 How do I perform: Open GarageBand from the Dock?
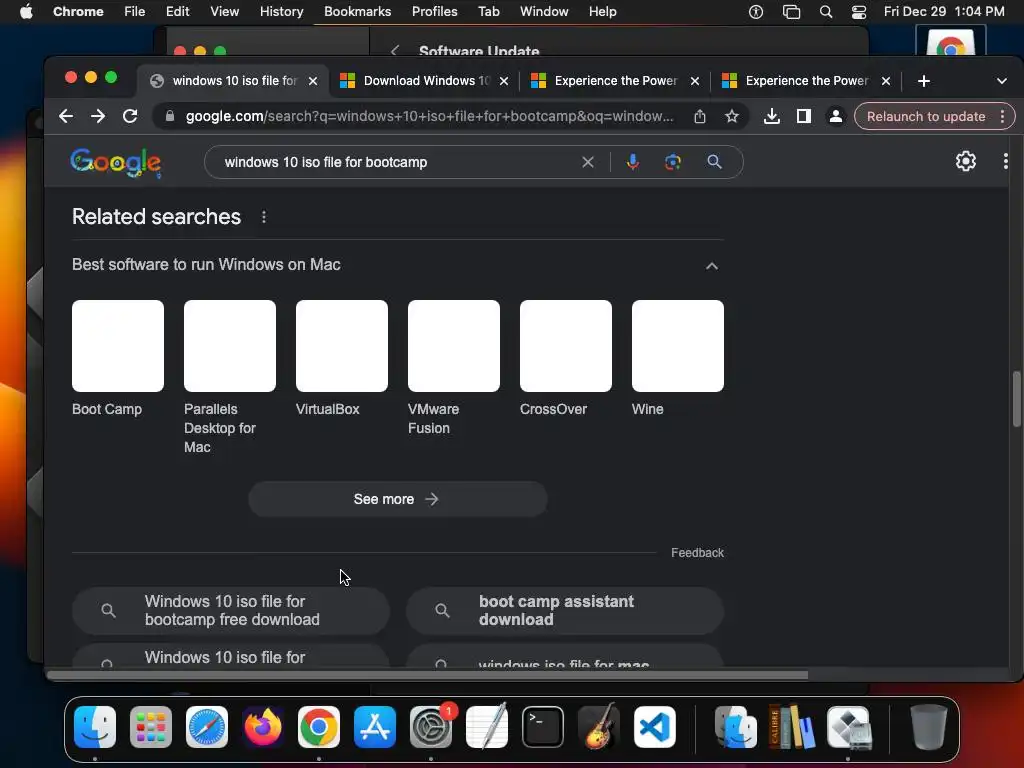599,727
